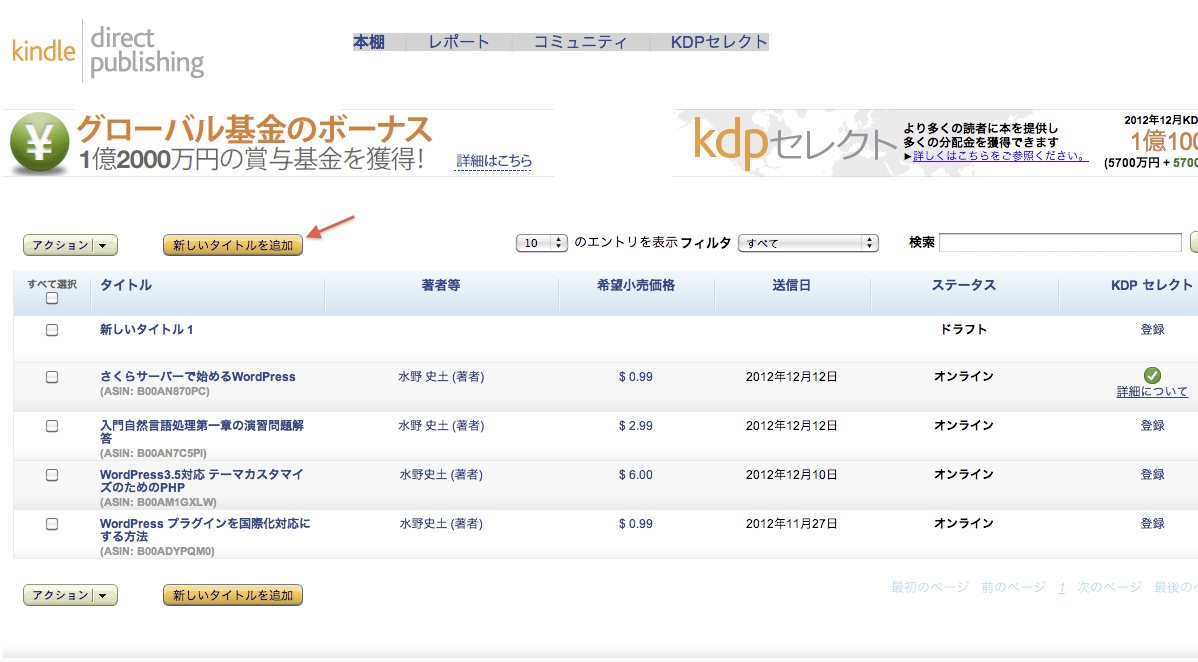Sort by the ステータス column header
Image resolution: width=1198 pixels, height=662 pixels.
(963, 285)
